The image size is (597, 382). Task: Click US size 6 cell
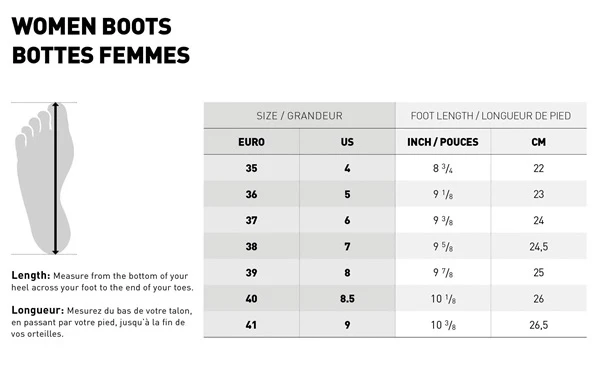[347, 220]
